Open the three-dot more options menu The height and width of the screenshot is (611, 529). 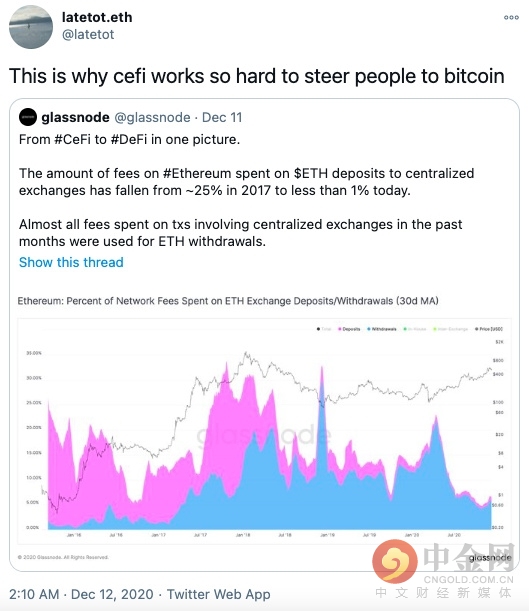(x=511, y=17)
